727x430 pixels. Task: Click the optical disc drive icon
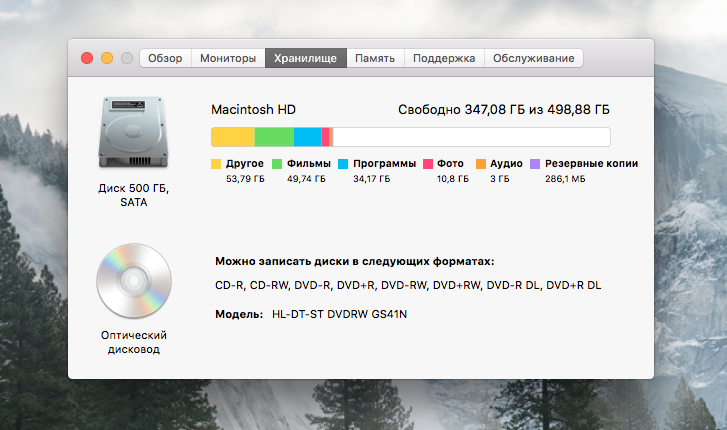tap(134, 281)
